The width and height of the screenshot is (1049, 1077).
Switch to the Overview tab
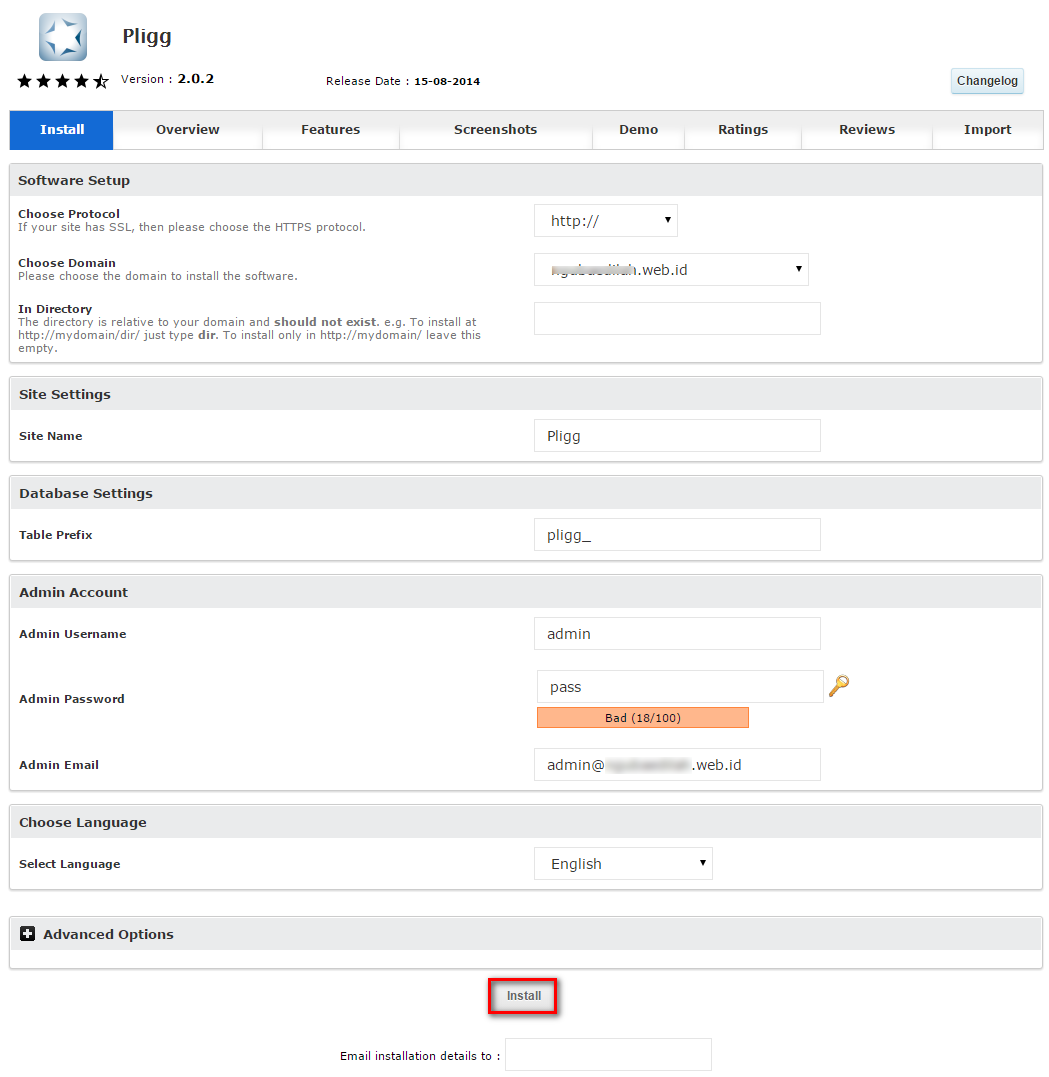pos(187,130)
